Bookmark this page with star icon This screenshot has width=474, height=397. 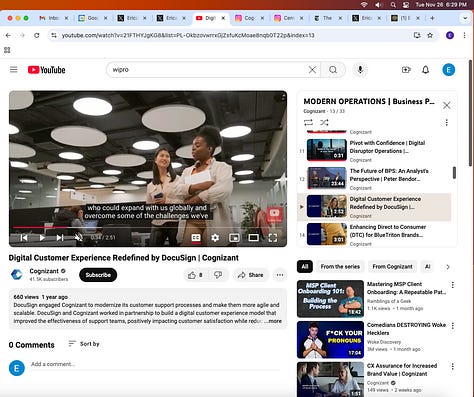430,35
